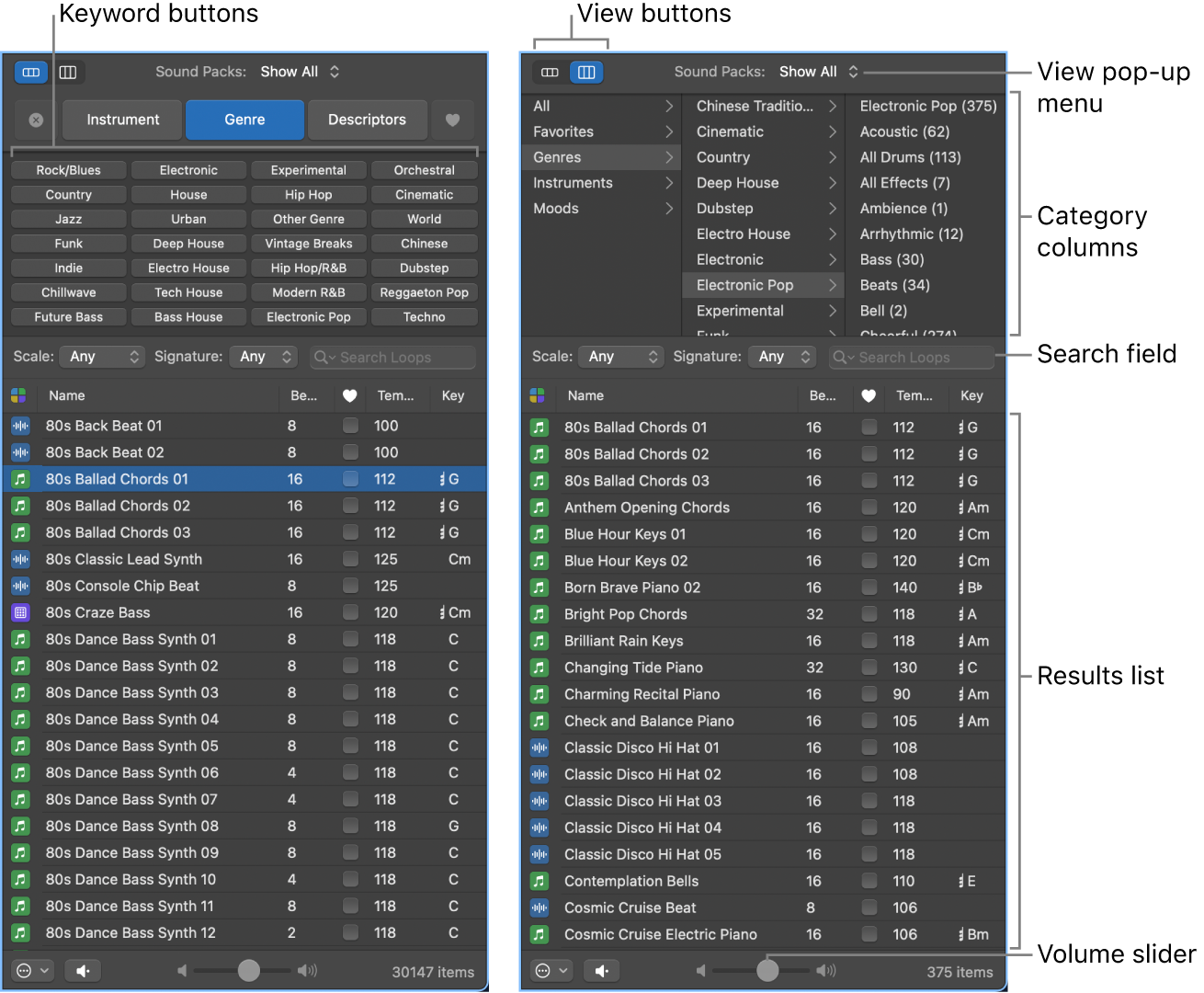Viewport: 1204px width, 993px height.
Task: Click the heart favorites filter button
Action: pos(452,120)
